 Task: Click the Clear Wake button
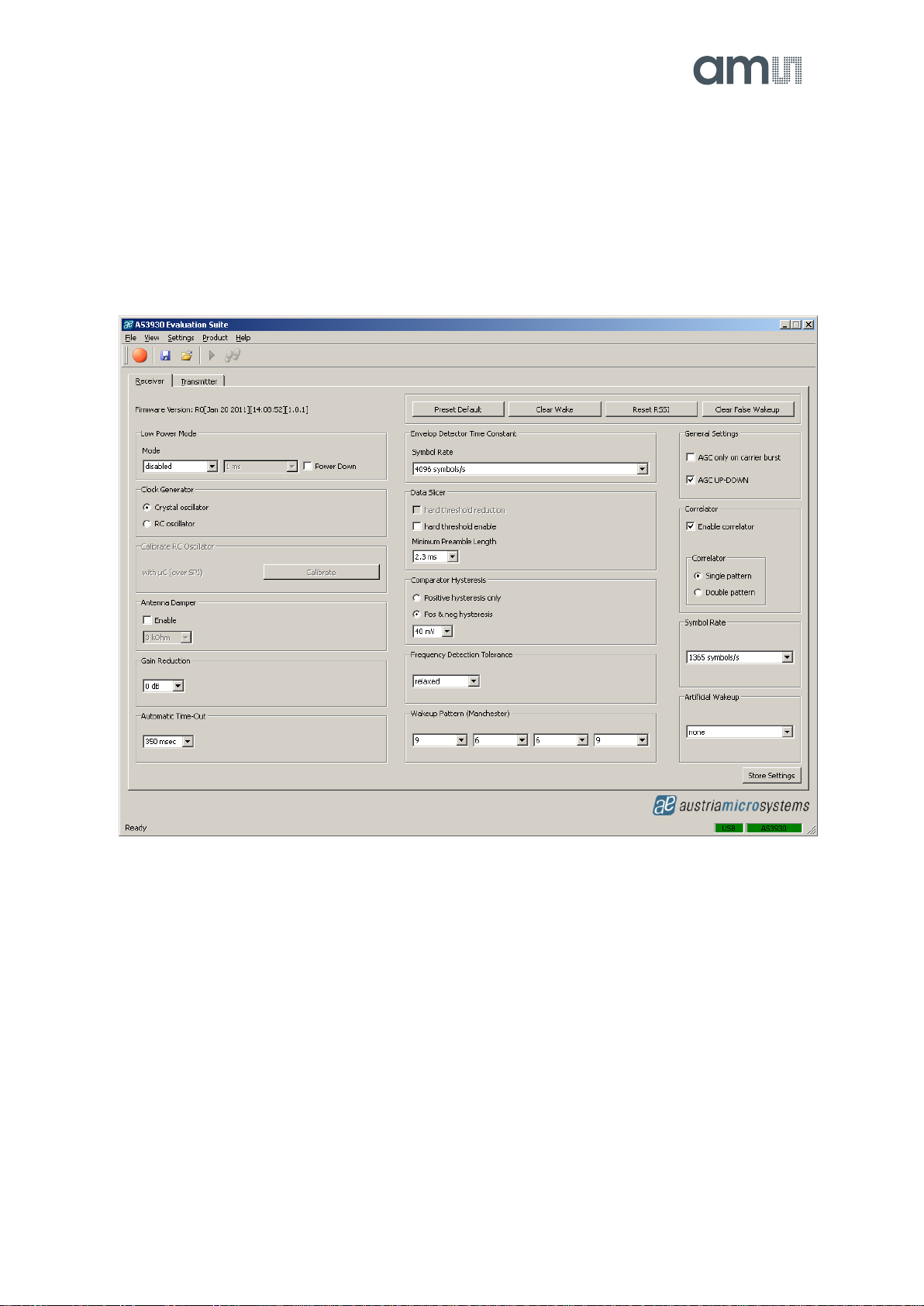[555, 409]
